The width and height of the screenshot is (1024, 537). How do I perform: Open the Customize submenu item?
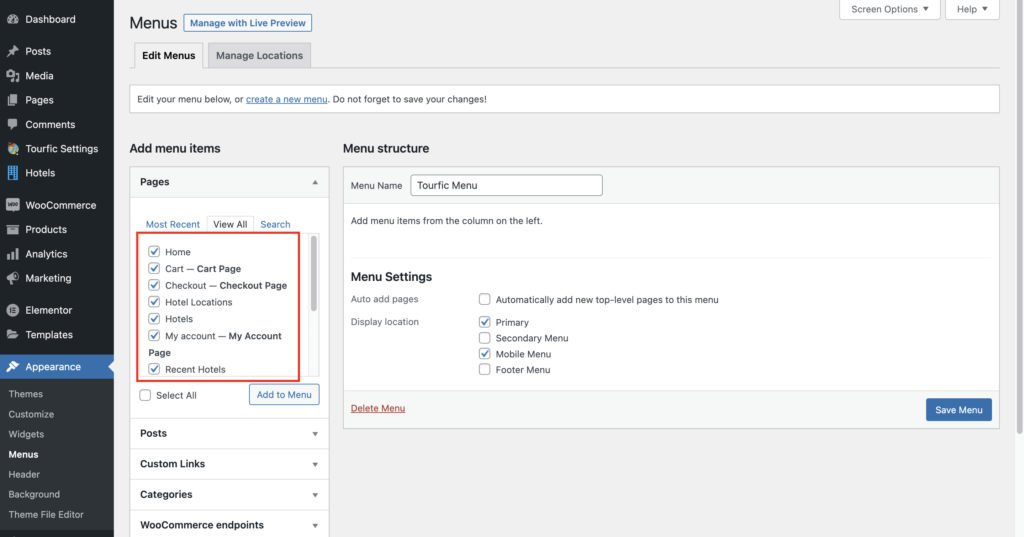31,414
